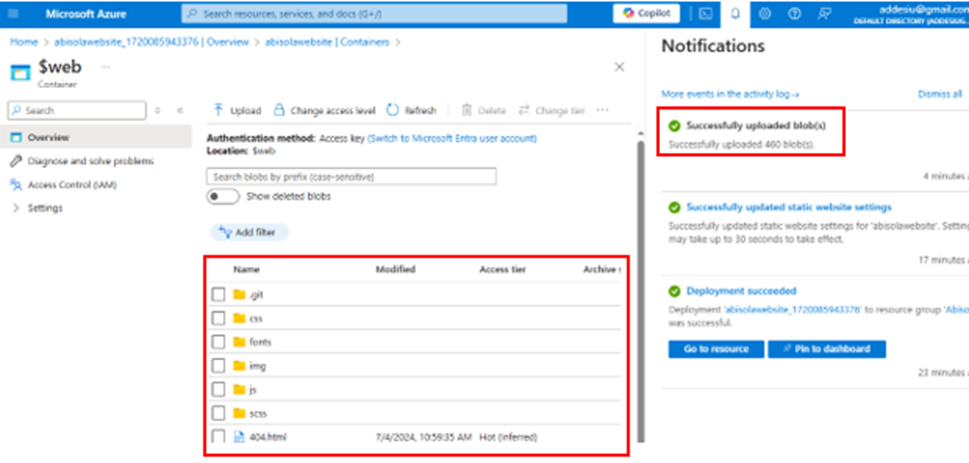Viewport: 969px width, 463px height.
Task: Open Successfully uploaded blob(s) notification
Action: point(756,125)
